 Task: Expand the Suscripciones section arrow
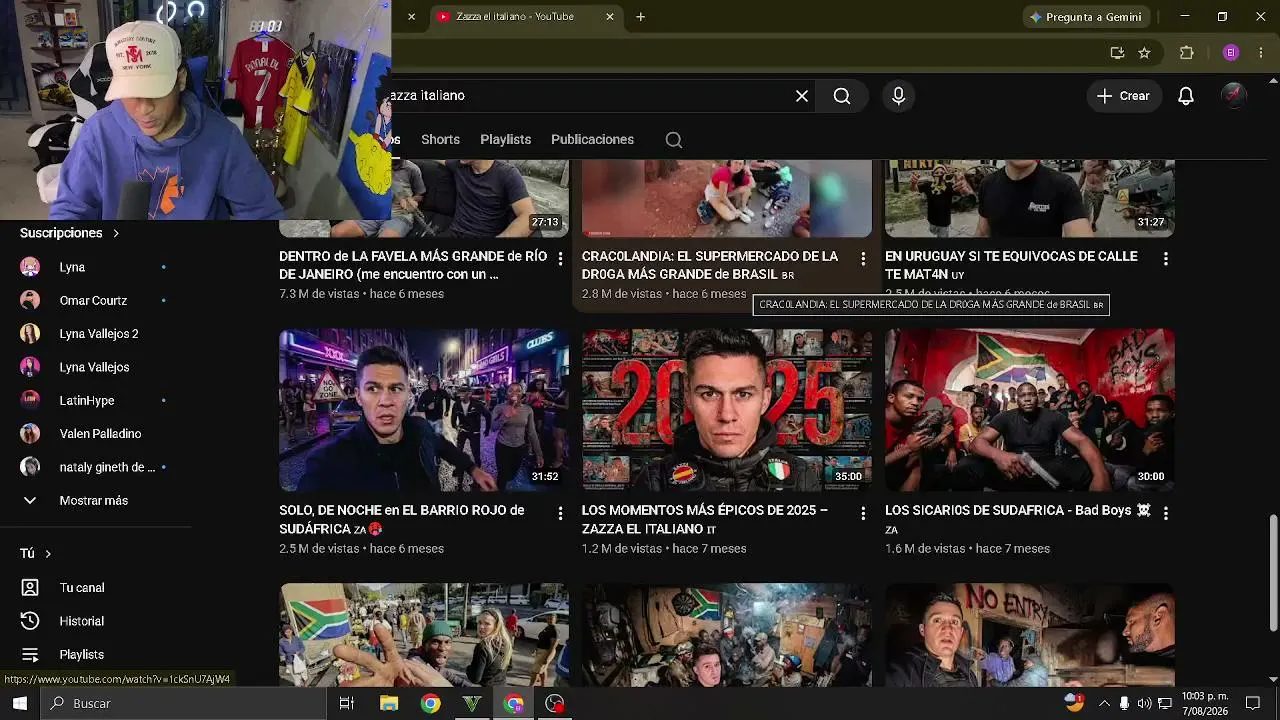[x=116, y=233]
